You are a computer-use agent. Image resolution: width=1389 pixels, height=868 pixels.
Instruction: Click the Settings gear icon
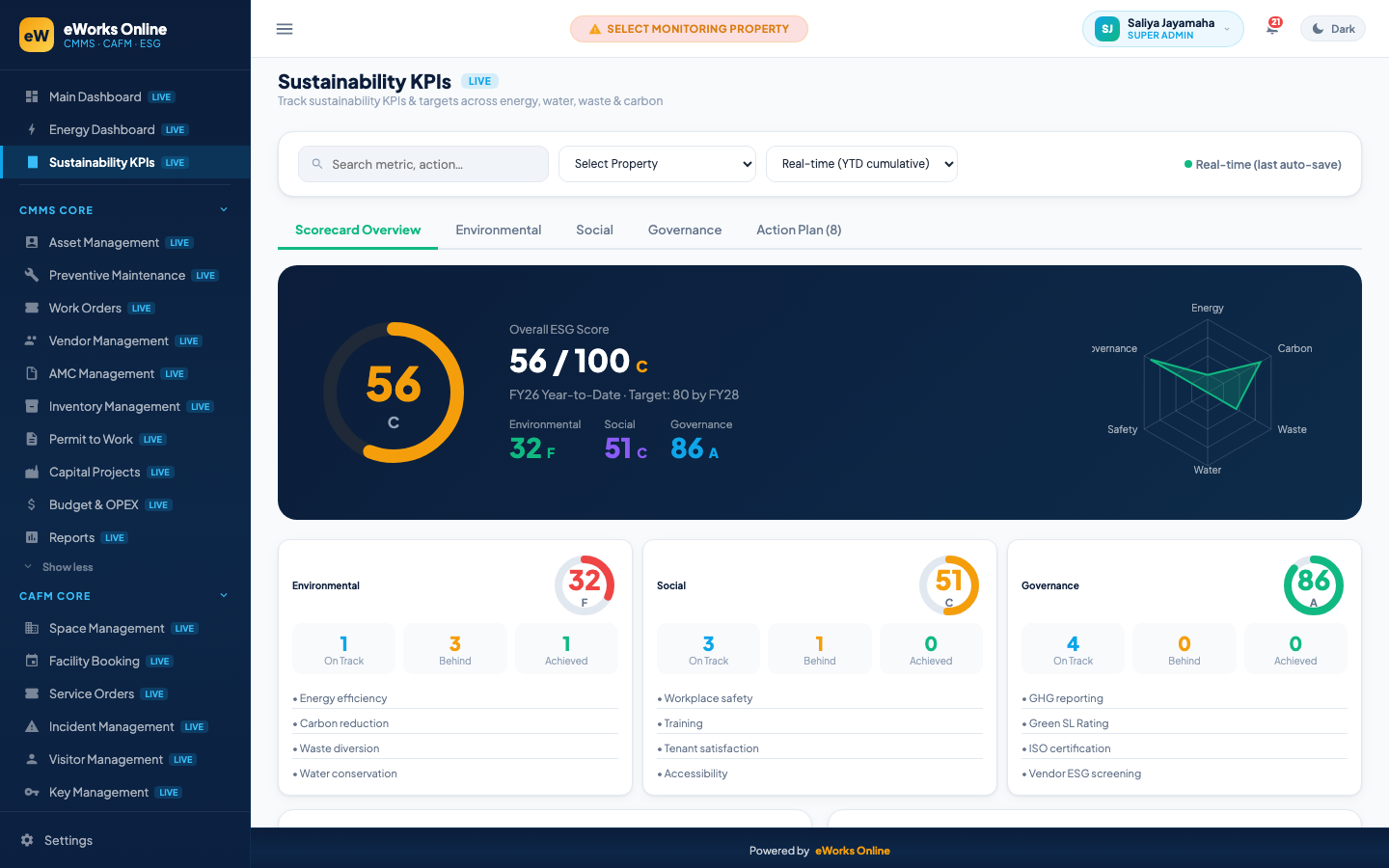coord(27,840)
